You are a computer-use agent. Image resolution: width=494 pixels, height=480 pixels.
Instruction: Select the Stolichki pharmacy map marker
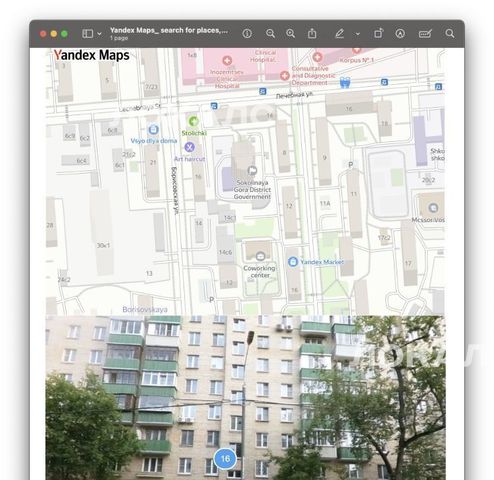(x=194, y=121)
